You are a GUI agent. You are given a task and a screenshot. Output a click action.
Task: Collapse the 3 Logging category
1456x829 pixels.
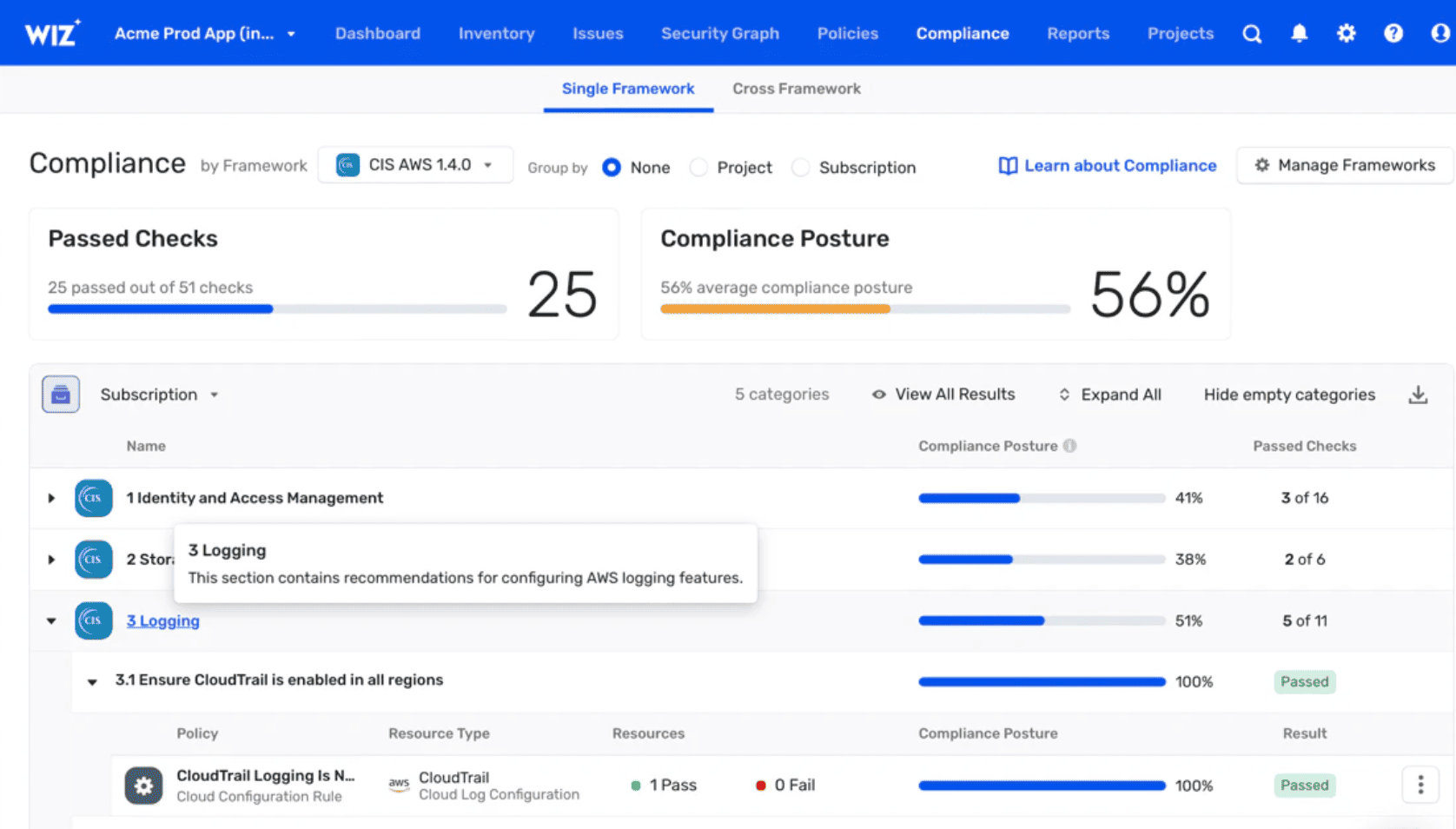point(51,620)
